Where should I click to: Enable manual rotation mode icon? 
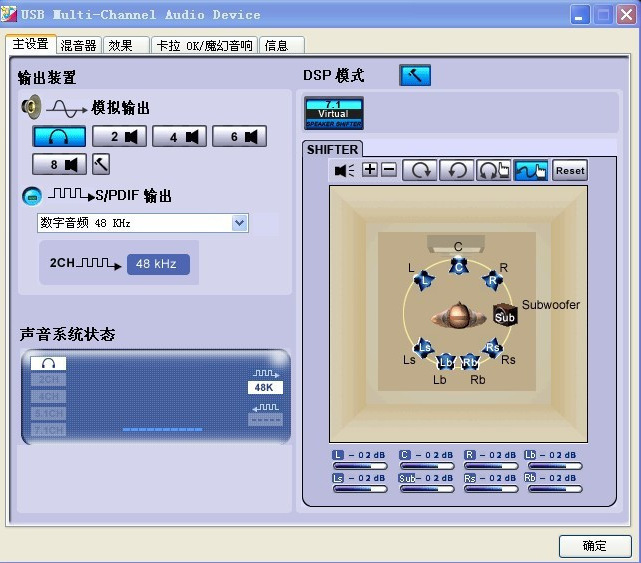(493, 170)
